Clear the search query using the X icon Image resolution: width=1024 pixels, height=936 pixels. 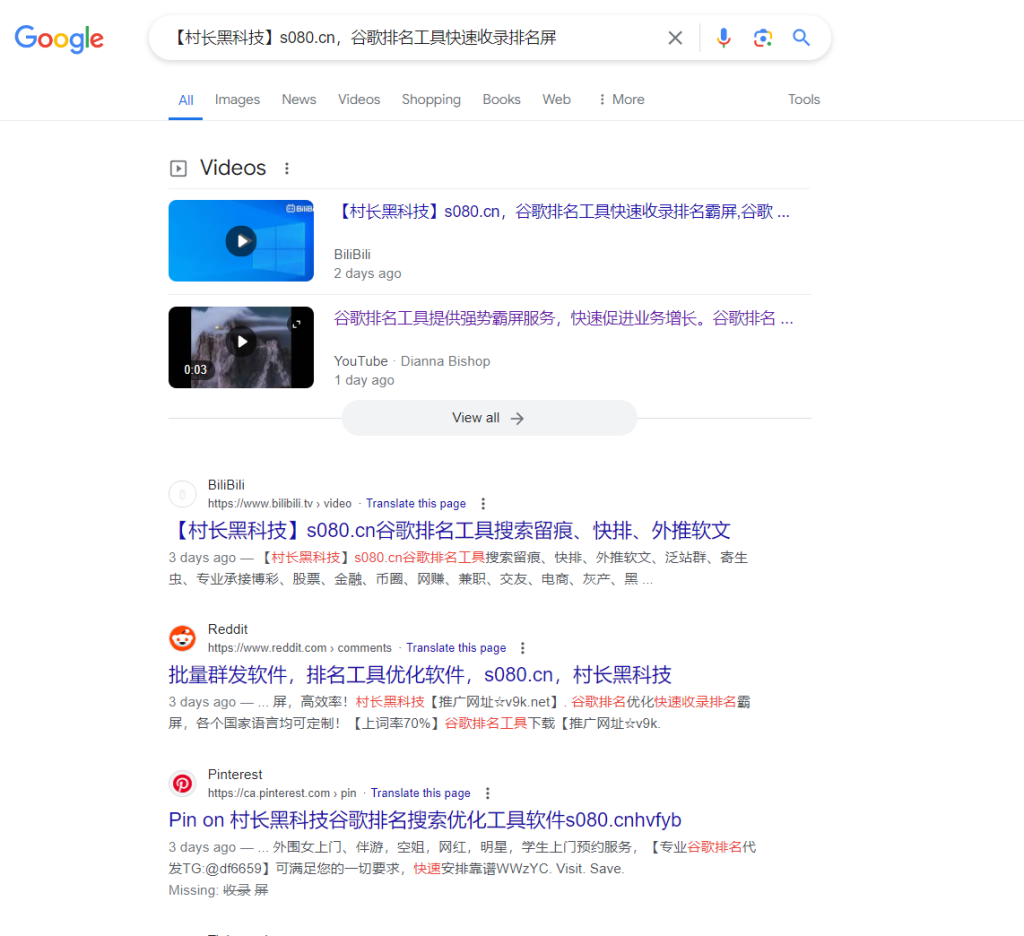[x=675, y=37]
